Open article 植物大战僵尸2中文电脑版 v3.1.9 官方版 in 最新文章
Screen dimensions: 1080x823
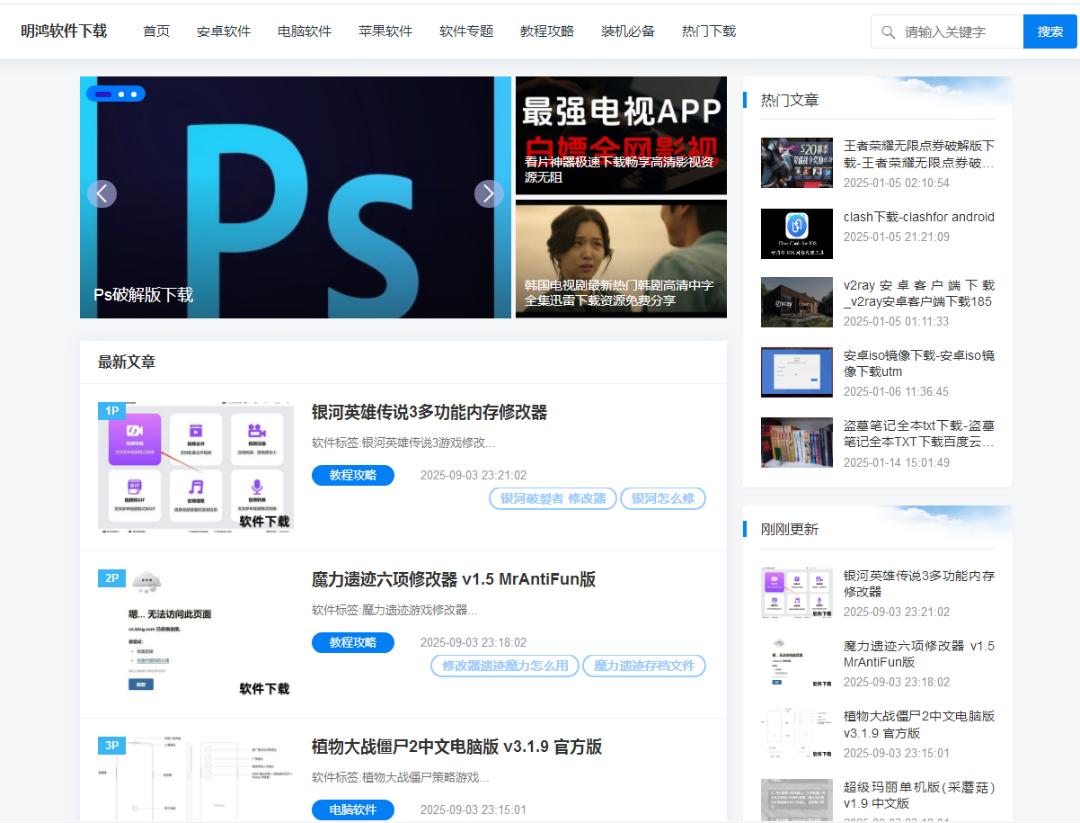(x=457, y=747)
